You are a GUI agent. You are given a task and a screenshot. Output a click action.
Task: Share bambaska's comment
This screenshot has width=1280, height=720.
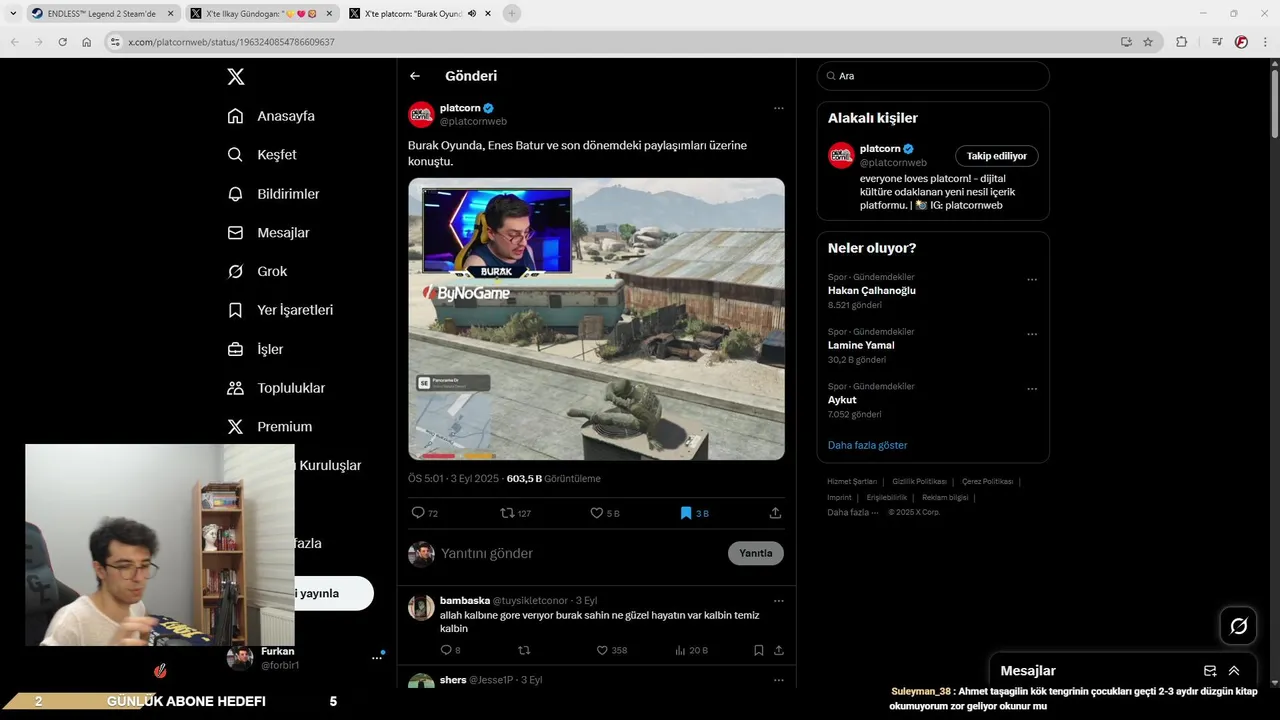778,650
